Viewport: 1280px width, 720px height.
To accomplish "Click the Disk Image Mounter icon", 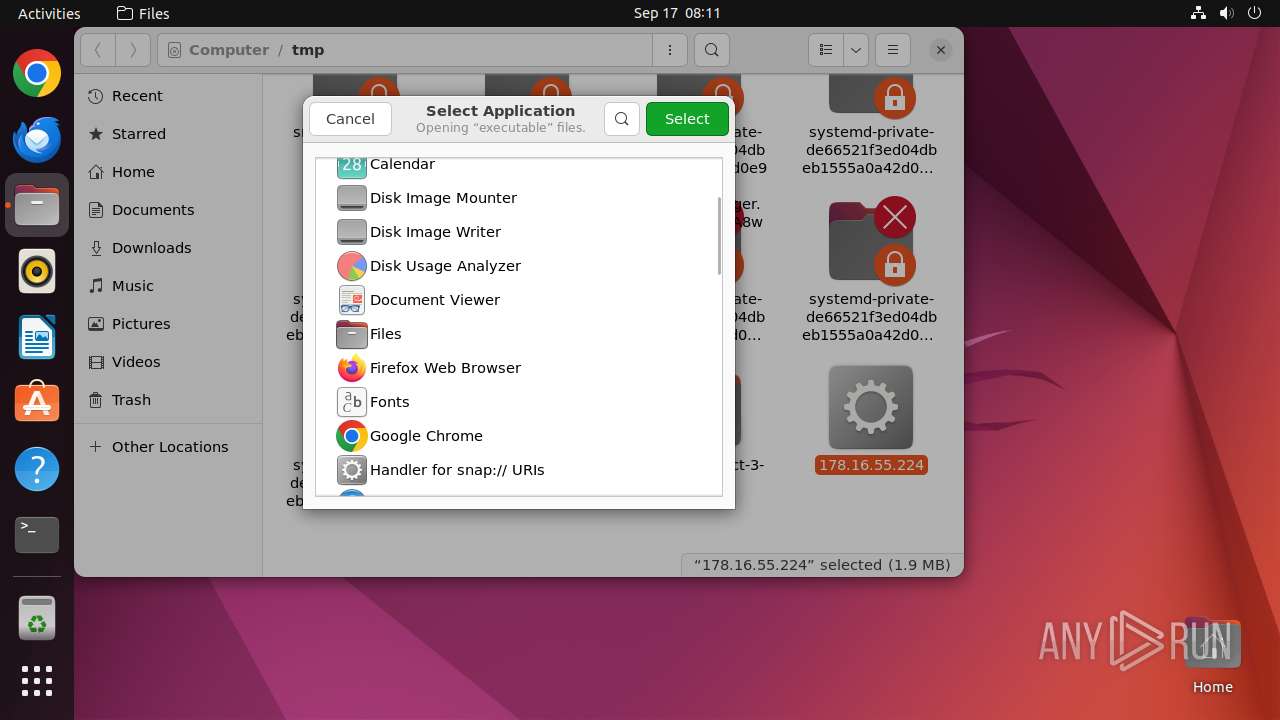I will [352, 198].
